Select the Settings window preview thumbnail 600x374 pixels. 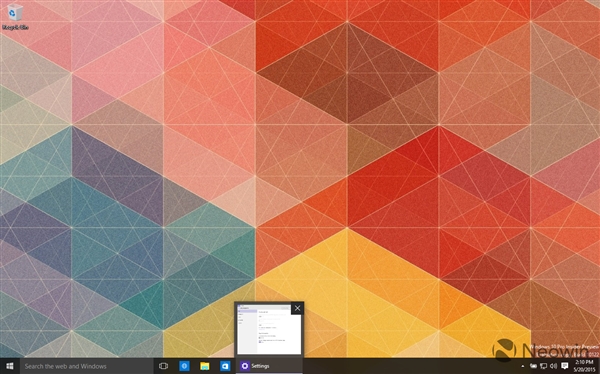pyautogui.click(x=269, y=329)
